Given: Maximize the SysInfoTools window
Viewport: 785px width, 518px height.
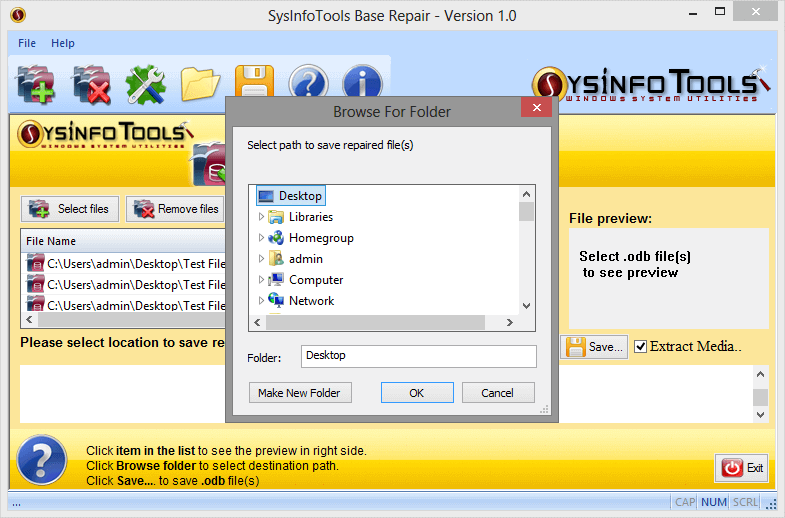Looking at the screenshot, I should (720, 12).
